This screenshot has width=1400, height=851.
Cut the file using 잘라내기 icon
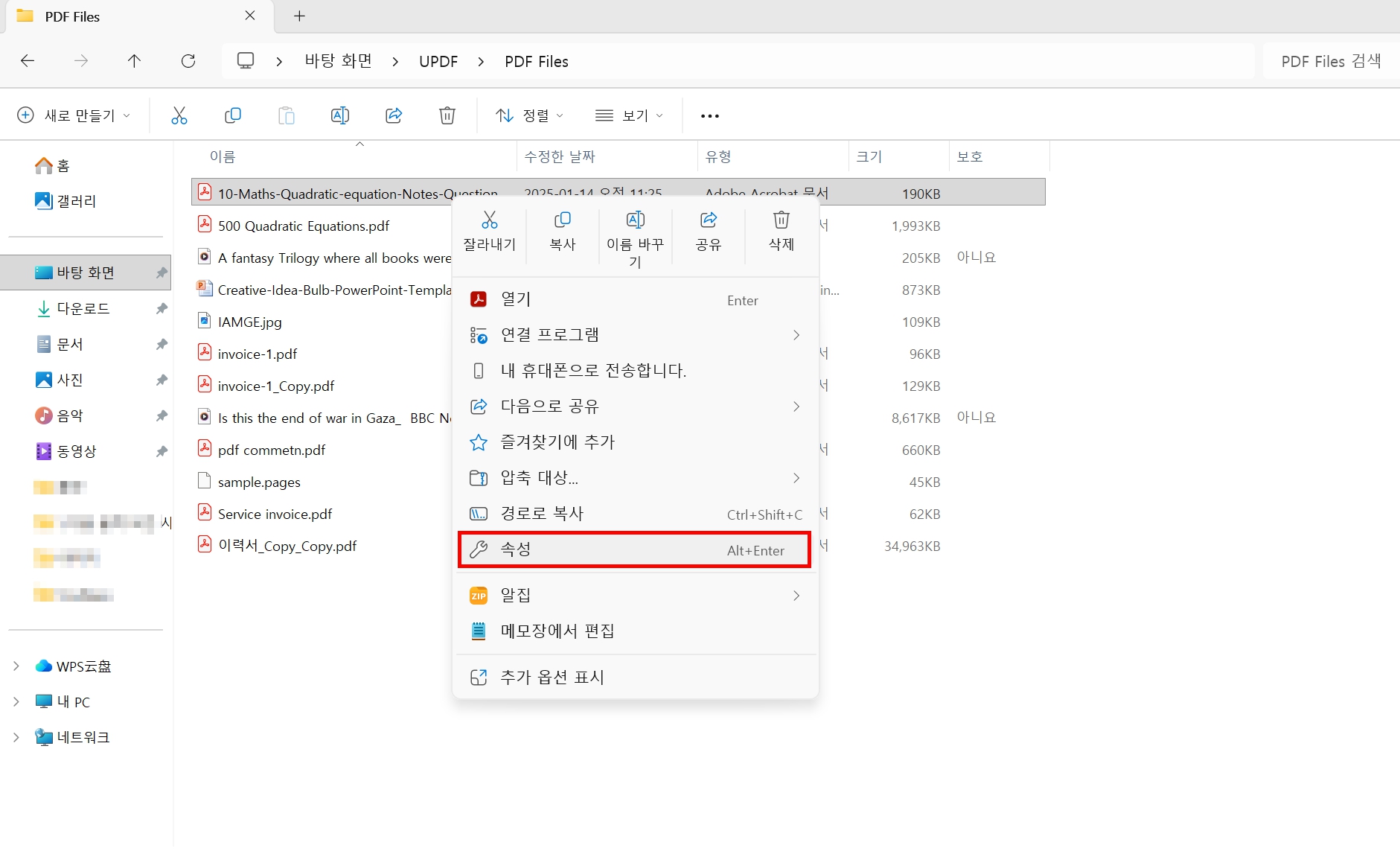(x=489, y=229)
